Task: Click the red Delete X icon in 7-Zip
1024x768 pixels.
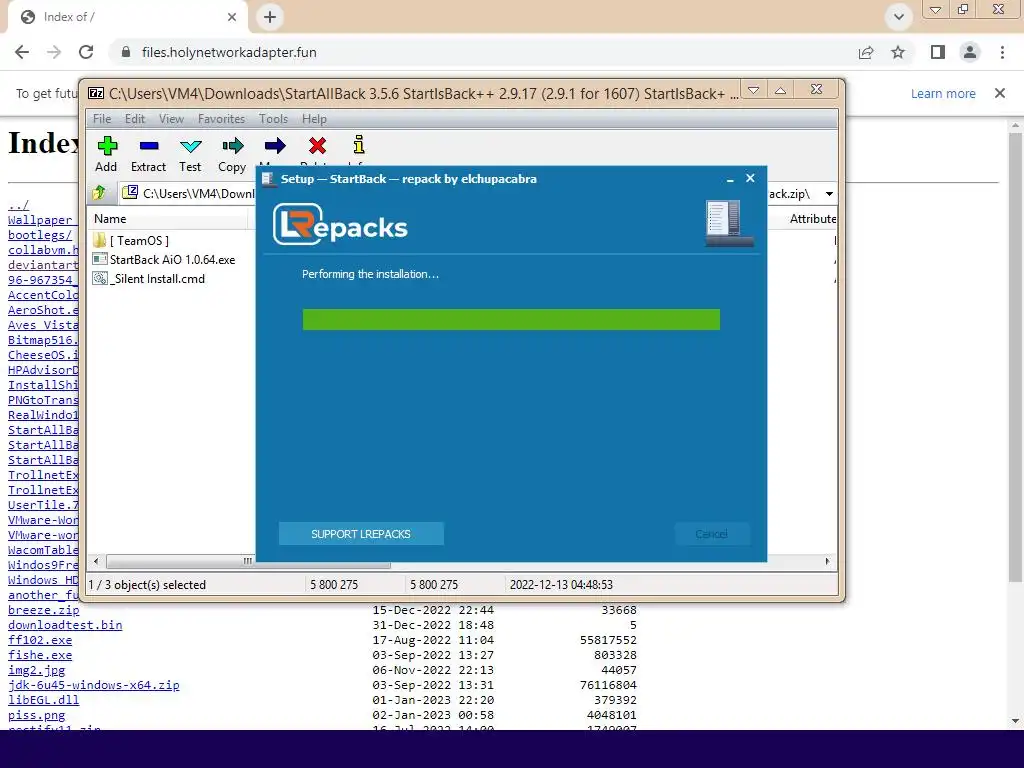Action: pos(317,145)
